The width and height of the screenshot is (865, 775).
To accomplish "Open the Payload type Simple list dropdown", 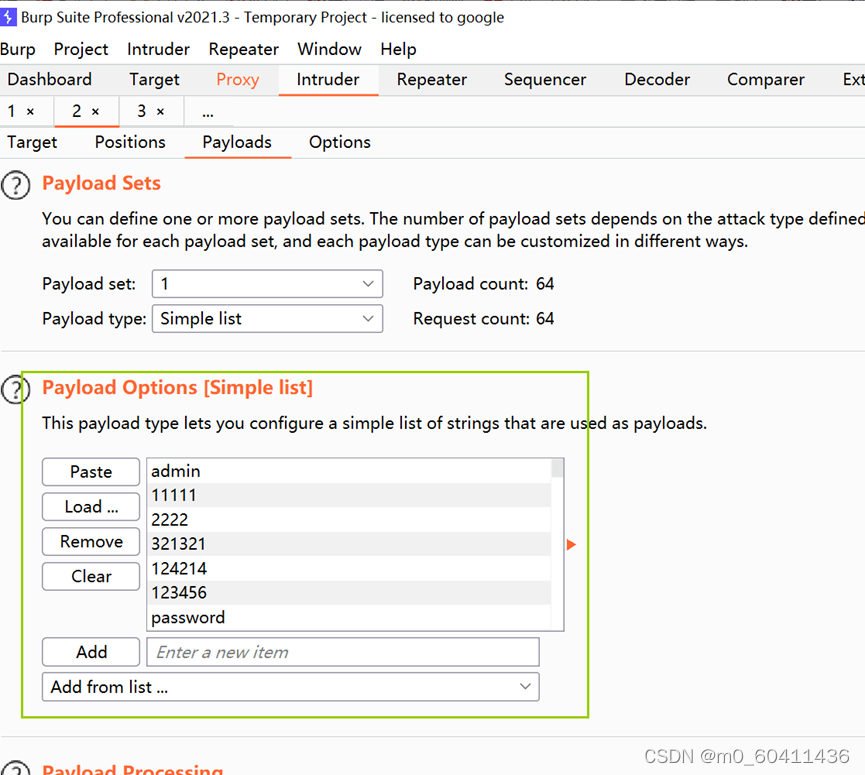I will pos(268,318).
